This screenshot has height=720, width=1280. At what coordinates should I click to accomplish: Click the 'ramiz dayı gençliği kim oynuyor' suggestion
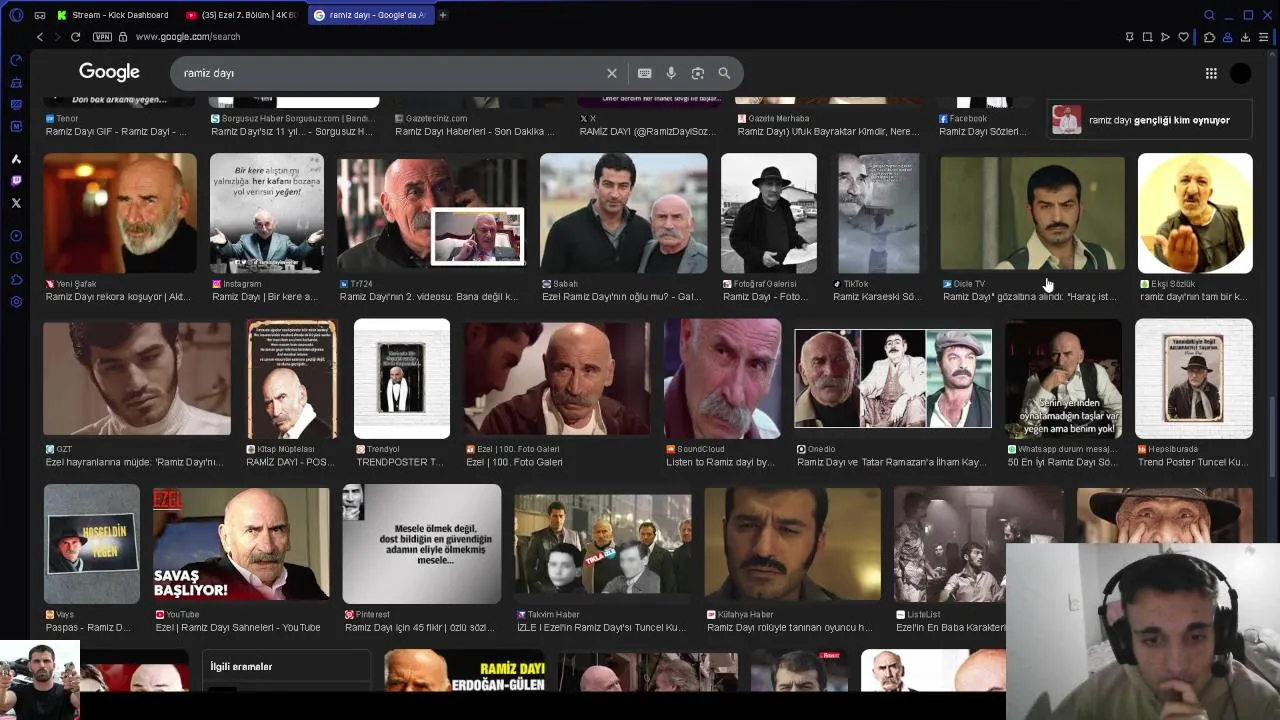point(1149,120)
